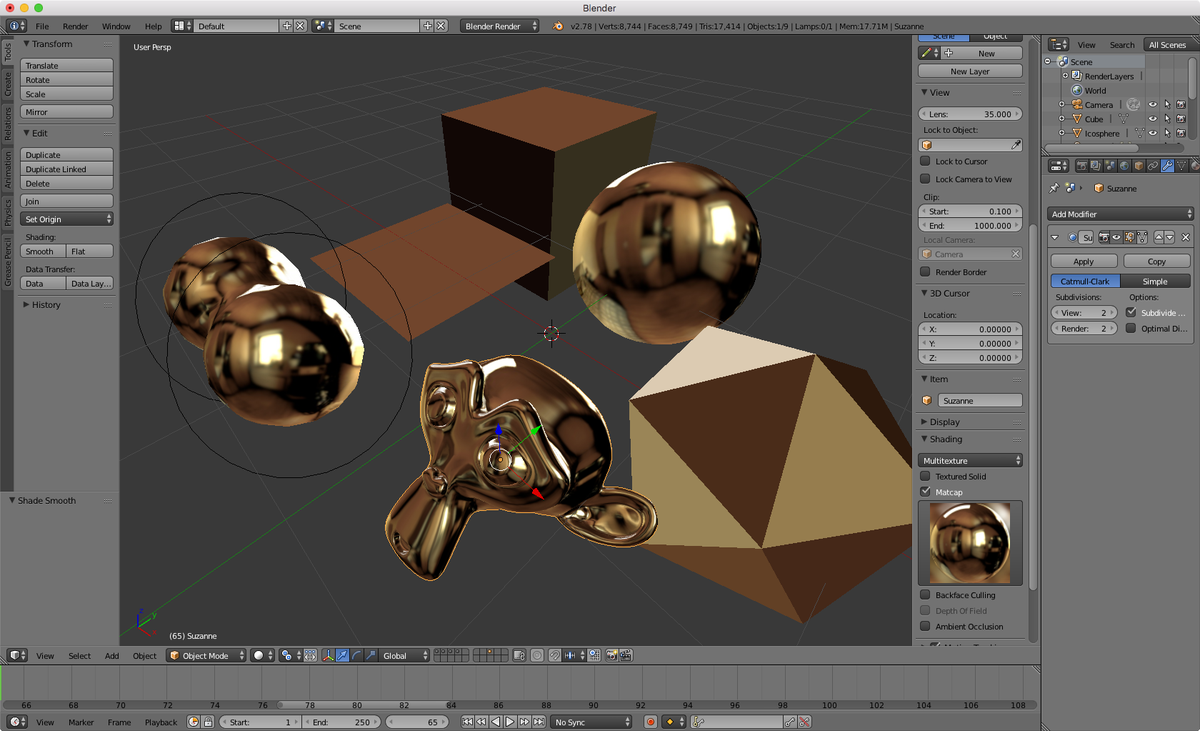The width and height of the screenshot is (1200, 731).
Task: Toggle the snap magnet icon
Action: [553, 656]
